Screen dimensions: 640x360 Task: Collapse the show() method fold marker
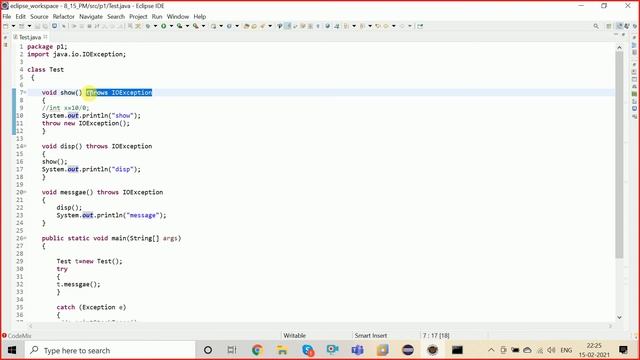pyautogui.click(x=25, y=93)
